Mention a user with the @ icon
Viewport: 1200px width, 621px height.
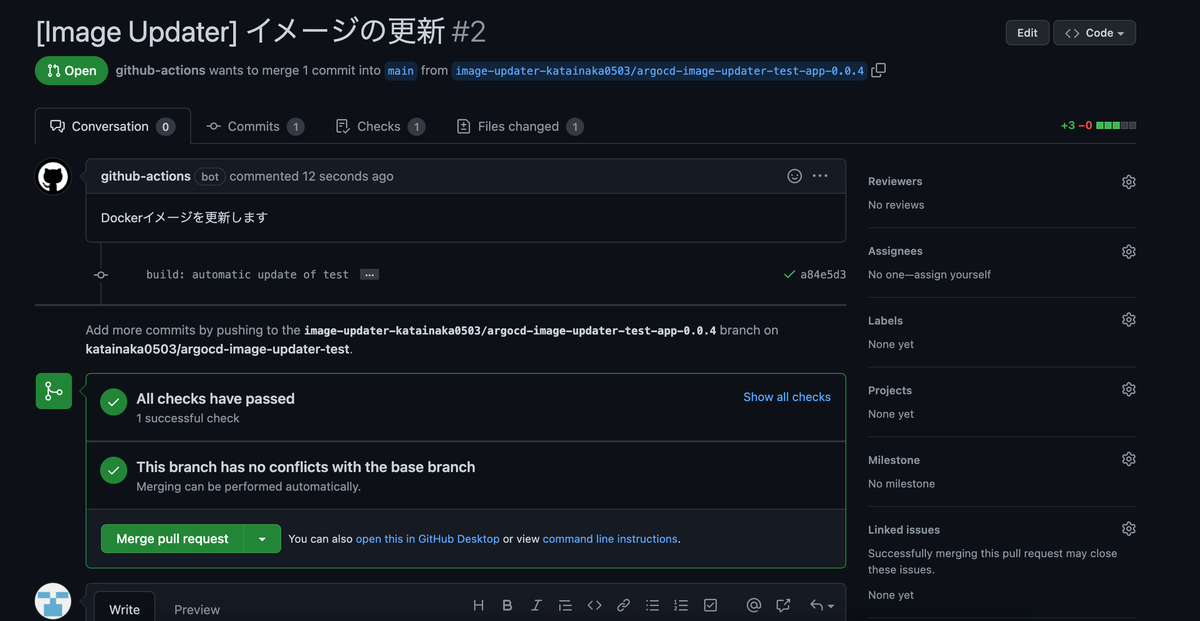click(754, 605)
